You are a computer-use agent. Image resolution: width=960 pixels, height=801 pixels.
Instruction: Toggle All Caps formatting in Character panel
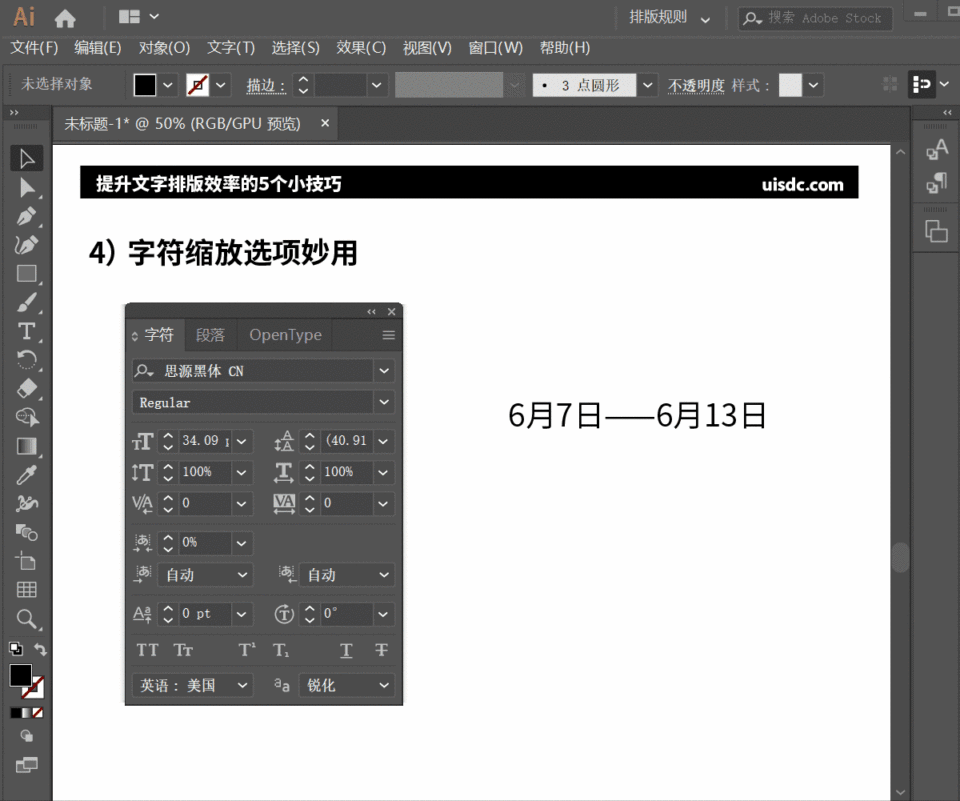click(x=147, y=649)
